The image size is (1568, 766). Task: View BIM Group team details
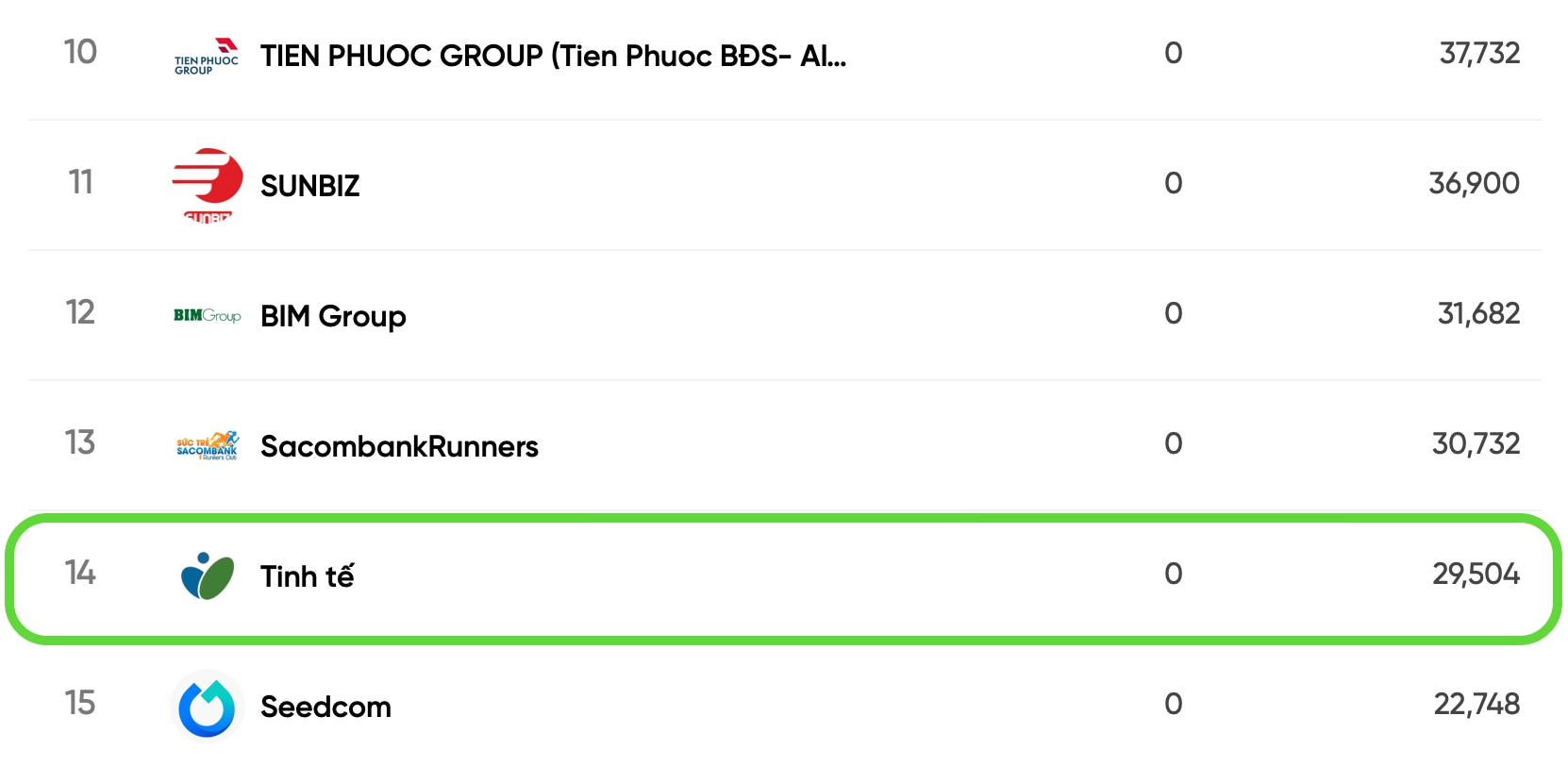pos(333,316)
